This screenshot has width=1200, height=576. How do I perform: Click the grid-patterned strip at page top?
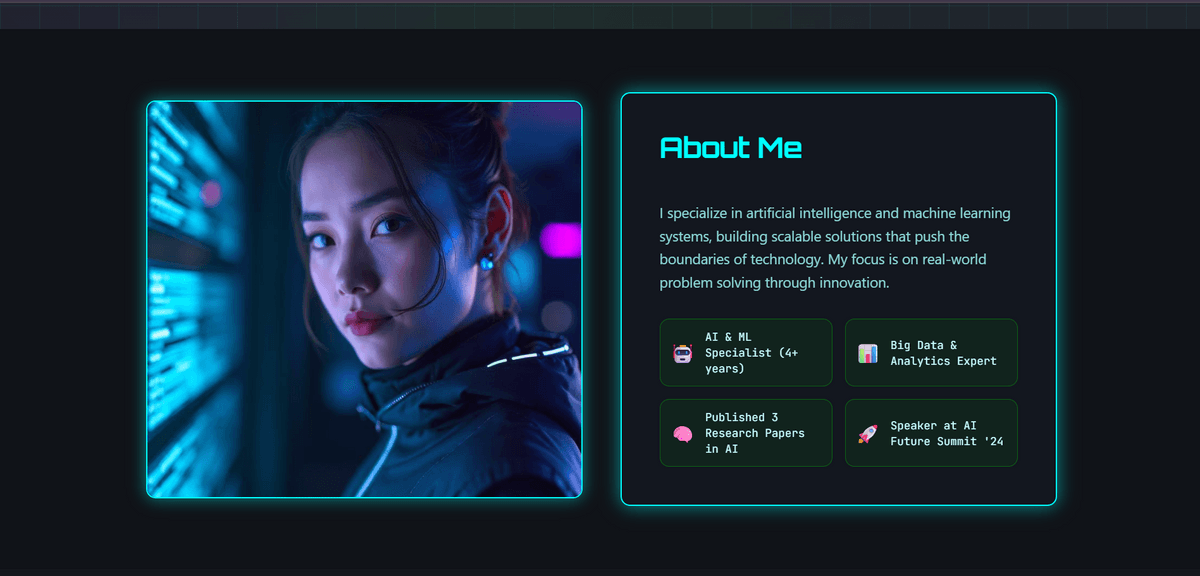pos(600,15)
